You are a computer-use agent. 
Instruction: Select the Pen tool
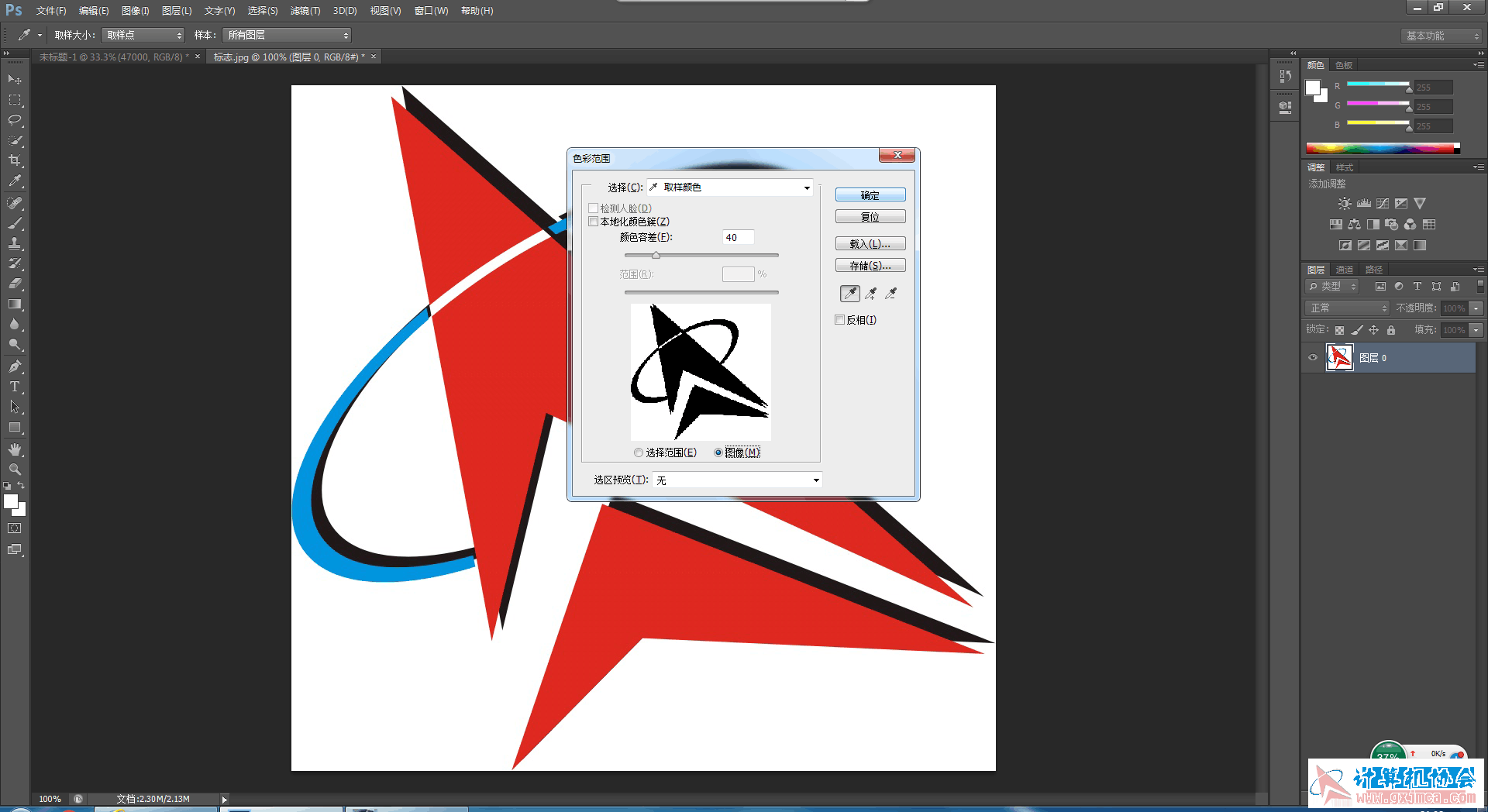14,366
